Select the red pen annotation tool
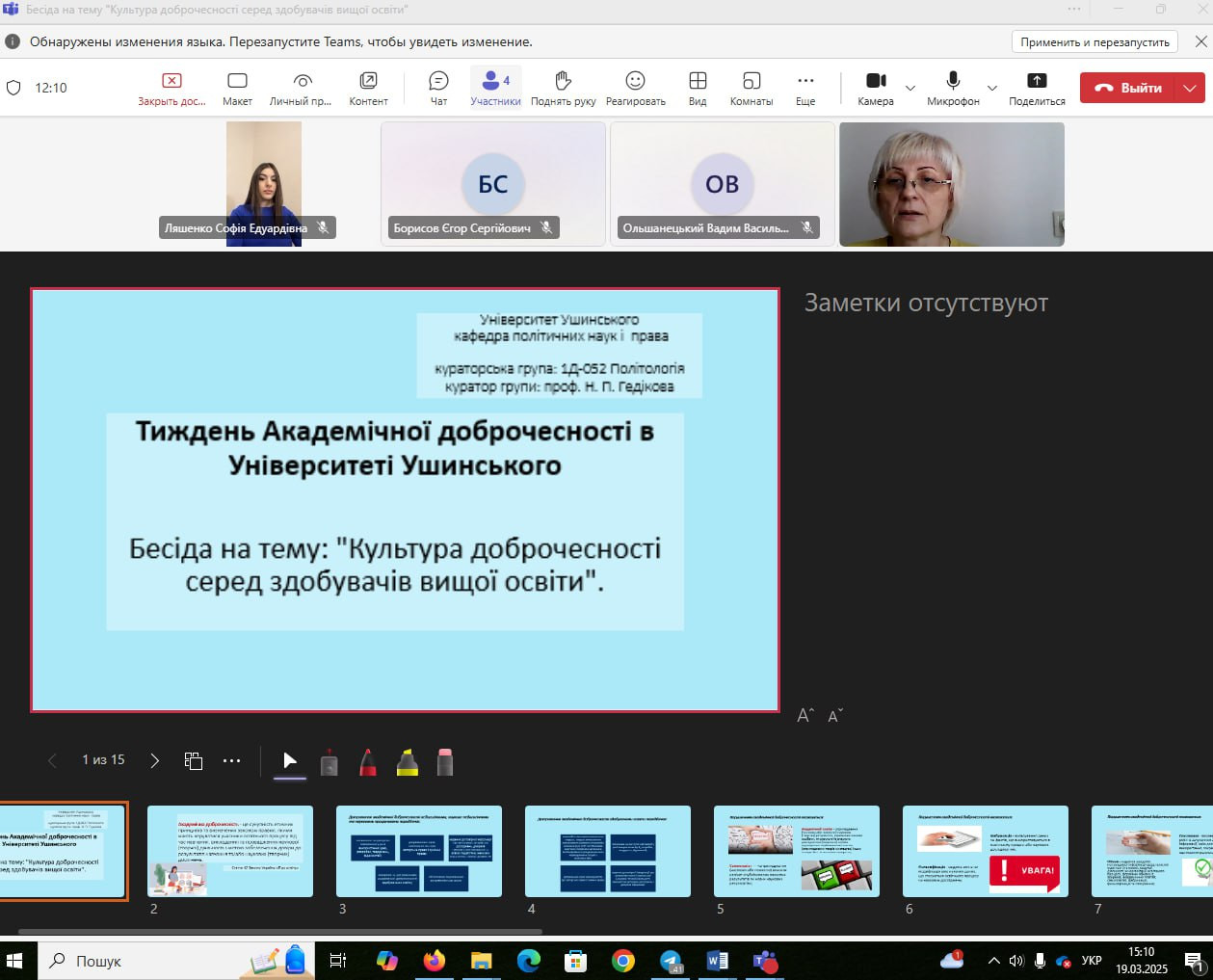 (368, 762)
